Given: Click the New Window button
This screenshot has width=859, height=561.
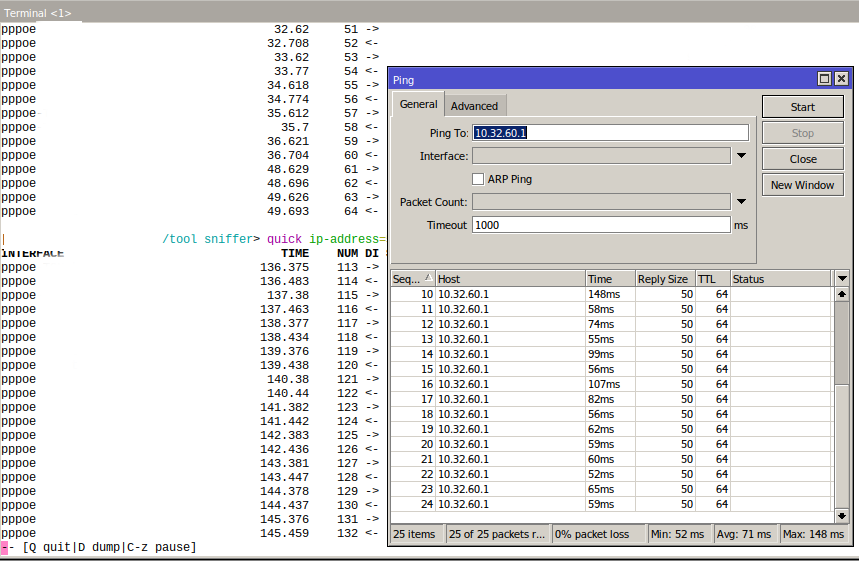Looking at the screenshot, I should [802, 185].
